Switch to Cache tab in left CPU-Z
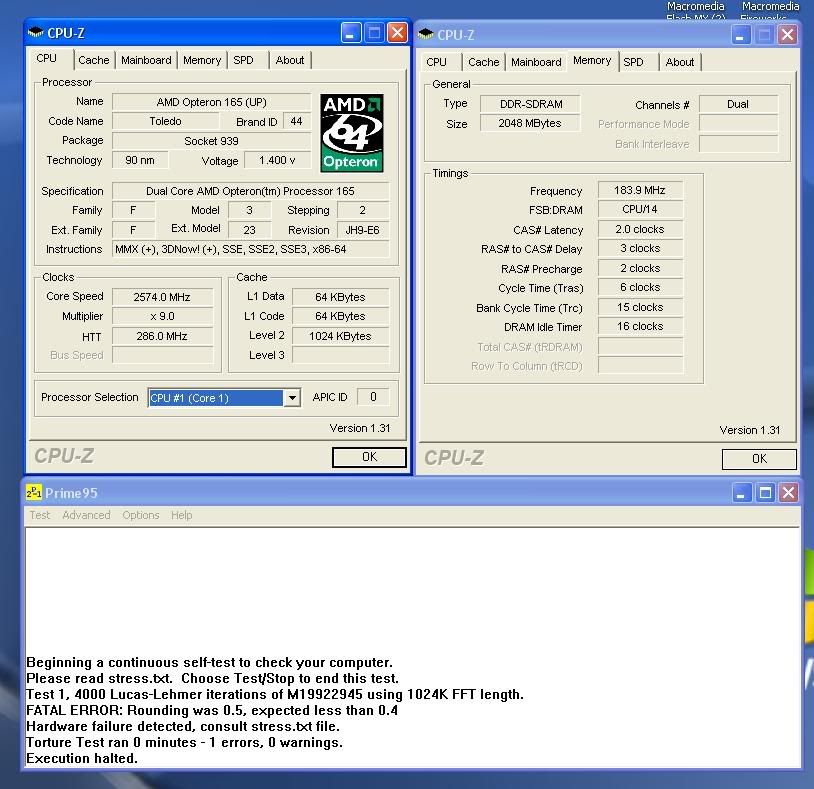 tap(93, 60)
